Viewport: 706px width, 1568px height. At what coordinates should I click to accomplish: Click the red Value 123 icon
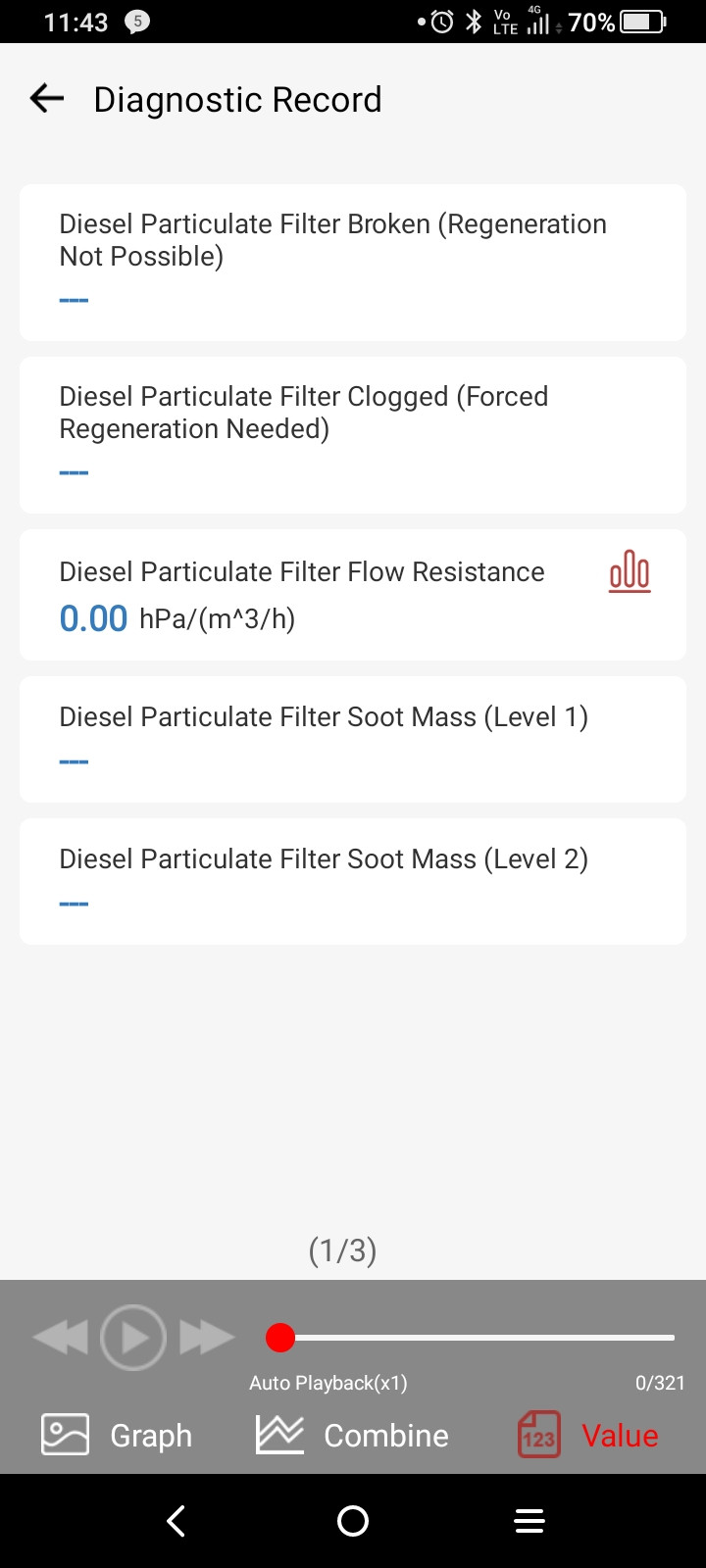[538, 1435]
